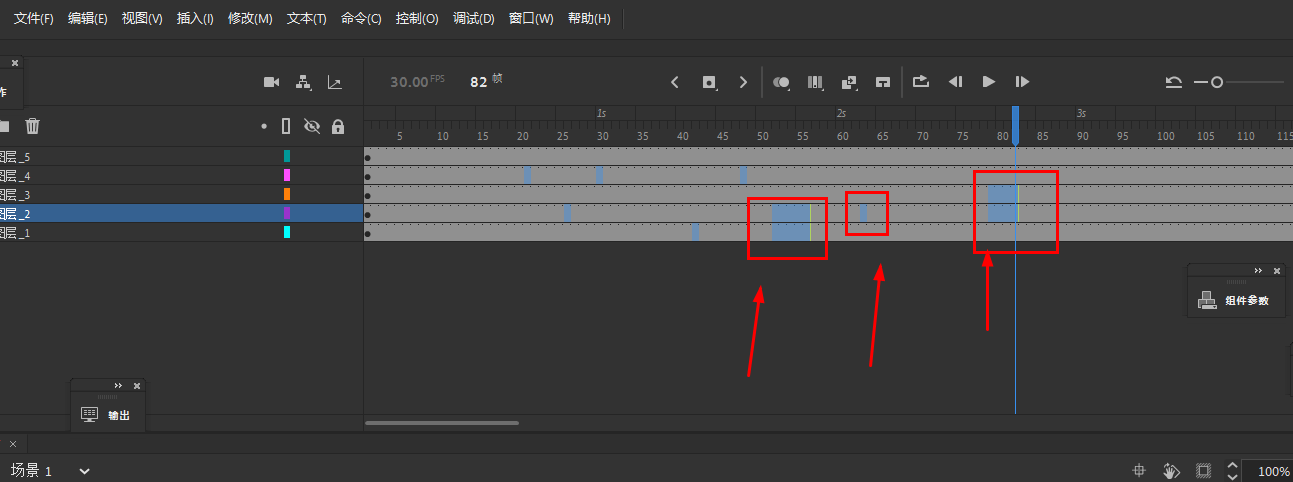The height and width of the screenshot is (482, 1293).
Task: Insert keyframe button in timeline
Action: point(709,82)
